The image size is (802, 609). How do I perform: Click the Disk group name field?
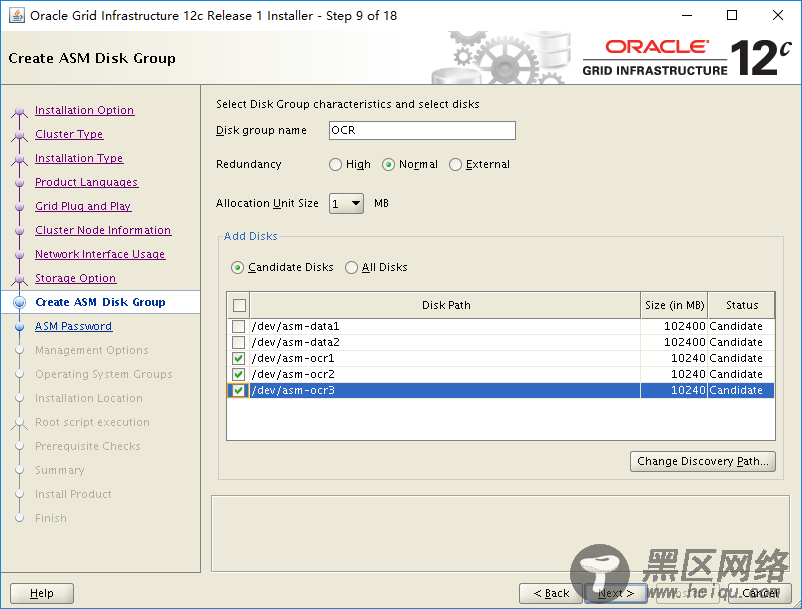pyautogui.click(x=422, y=130)
